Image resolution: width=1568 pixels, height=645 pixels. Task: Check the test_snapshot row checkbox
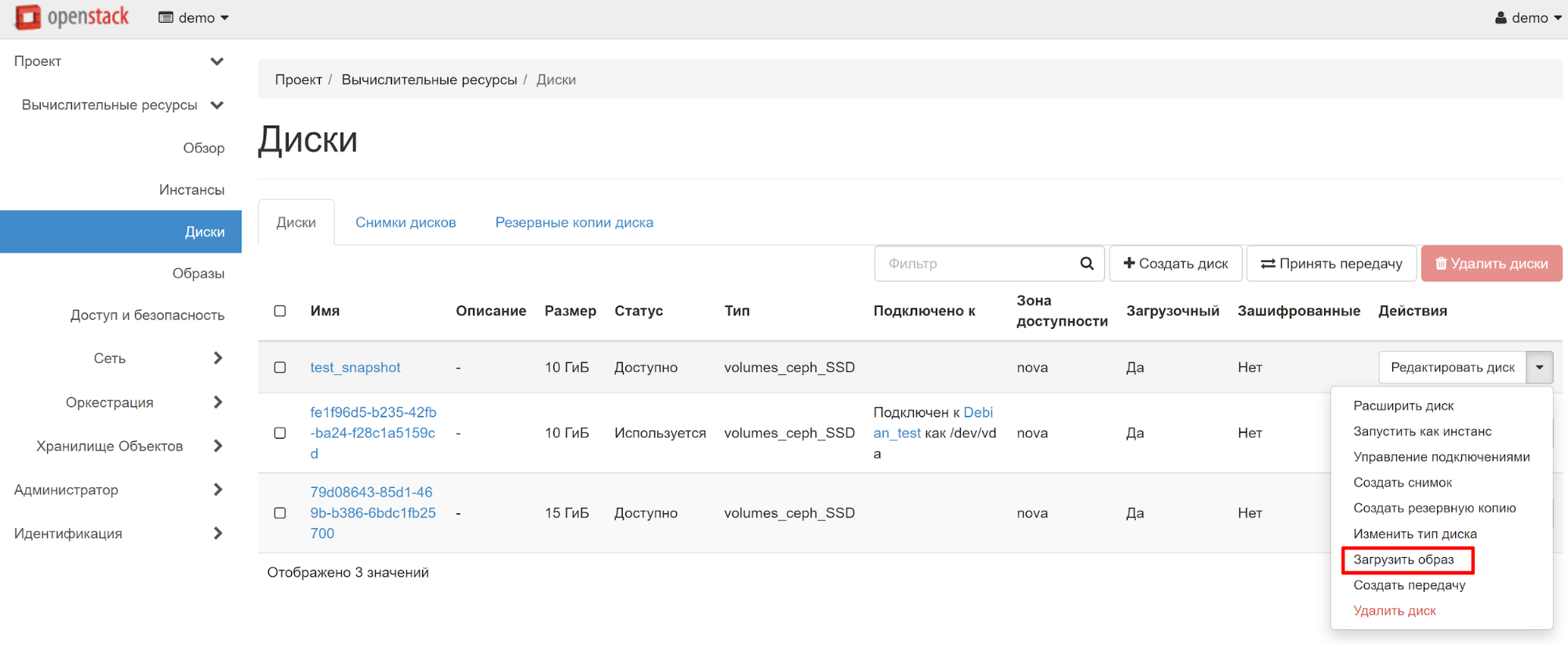[x=280, y=367]
